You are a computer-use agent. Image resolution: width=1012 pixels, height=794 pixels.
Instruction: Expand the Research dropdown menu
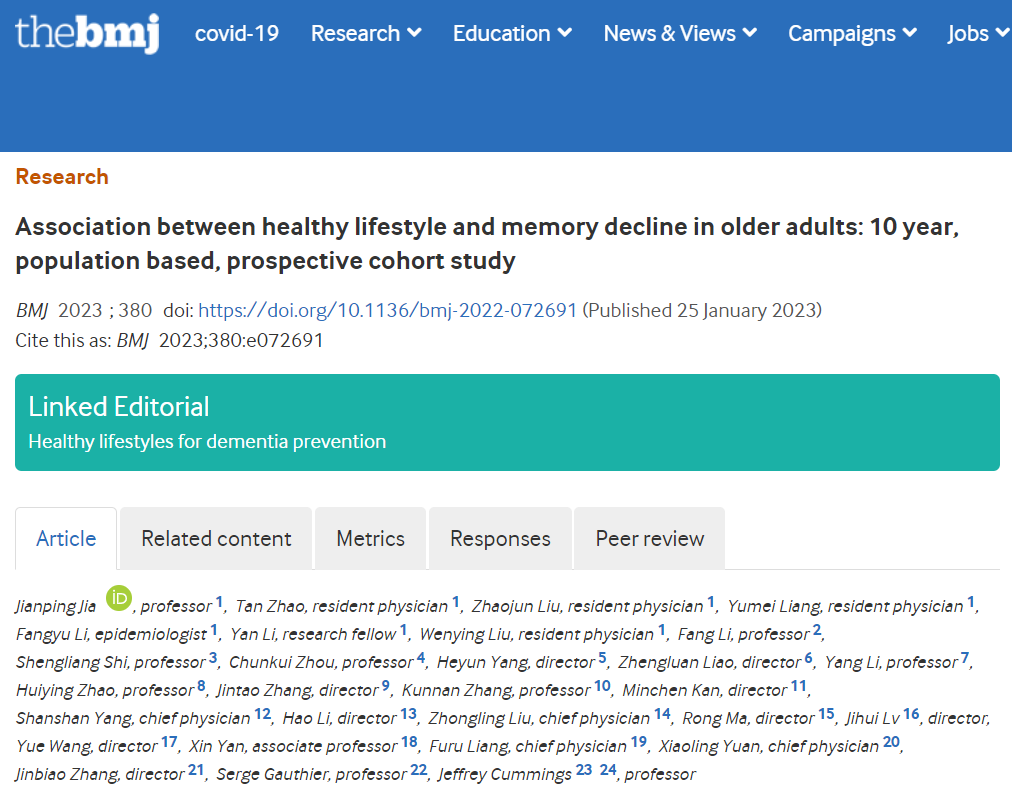366,34
